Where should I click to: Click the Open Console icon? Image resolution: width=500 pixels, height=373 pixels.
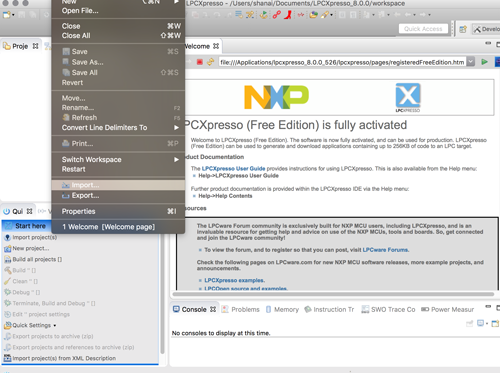click(495, 323)
